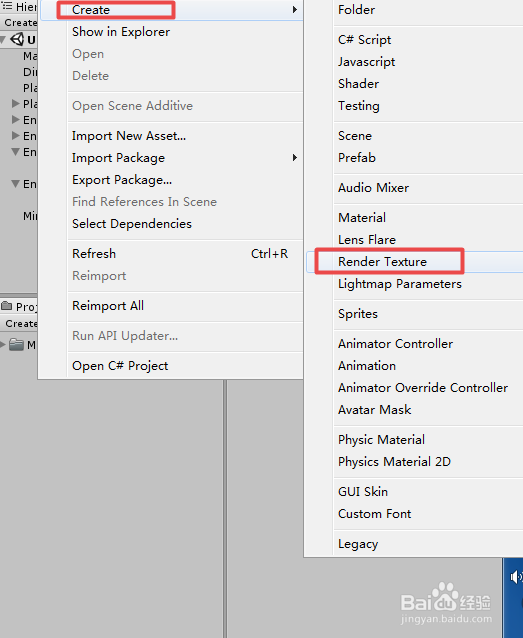Screen dimensions: 523x638
Task: Click the Project tab folder icon
Action: coord(7,306)
